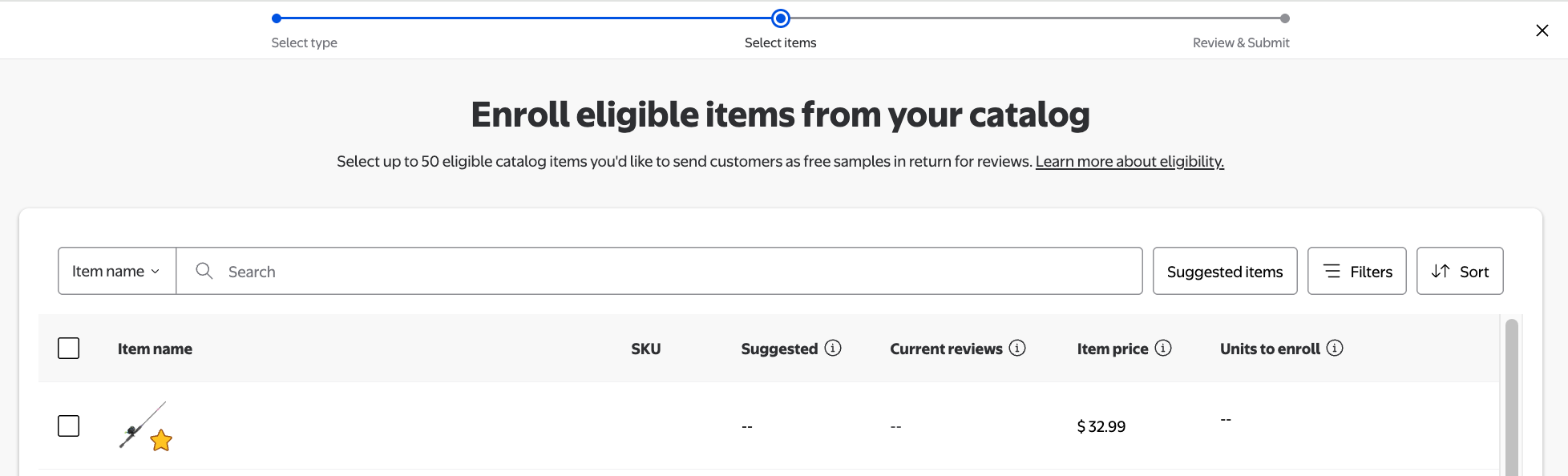Click the Item price info icon
Screen dimensions: 1568x476
(1163, 348)
